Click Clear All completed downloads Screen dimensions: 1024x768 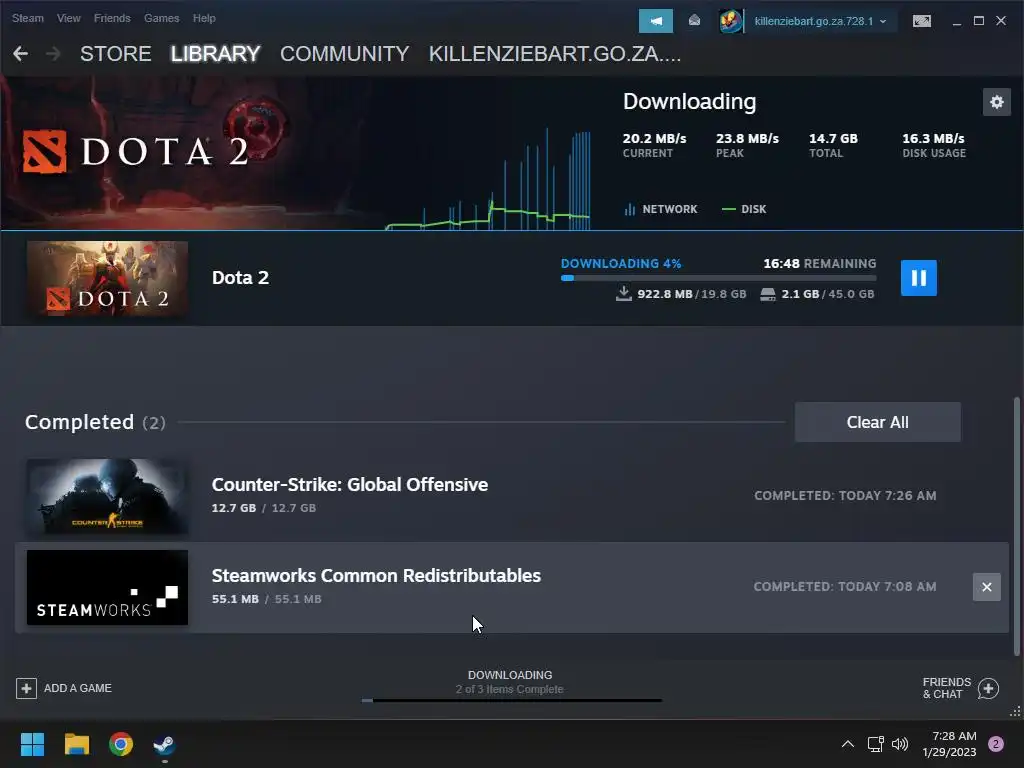click(877, 422)
